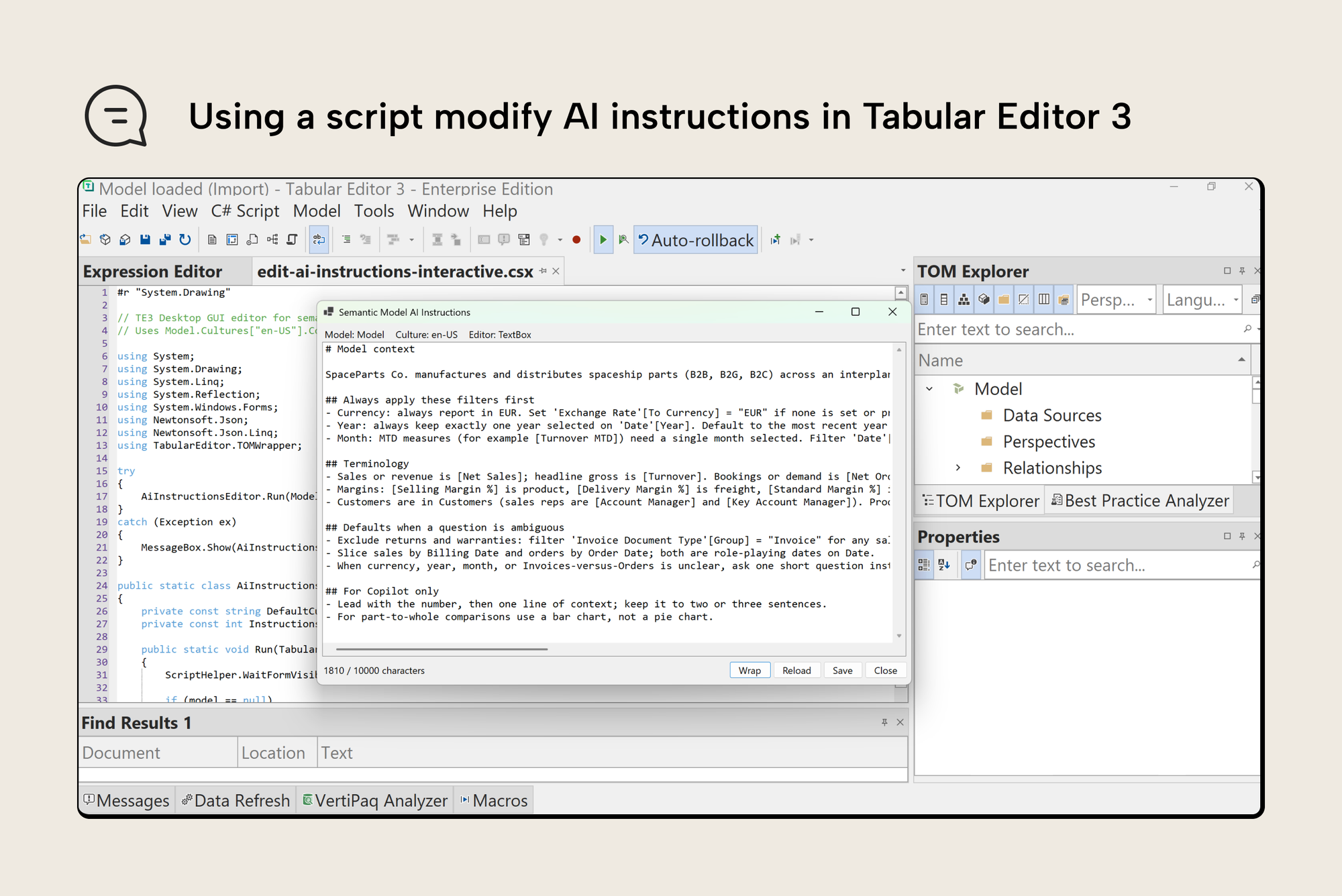Toggle hidden objects icon in TOM Explorer

(x=1024, y=299)
